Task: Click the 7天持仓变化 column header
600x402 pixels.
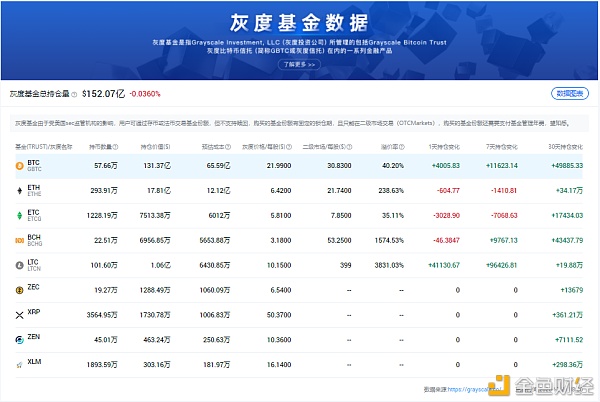Action: 502,147
